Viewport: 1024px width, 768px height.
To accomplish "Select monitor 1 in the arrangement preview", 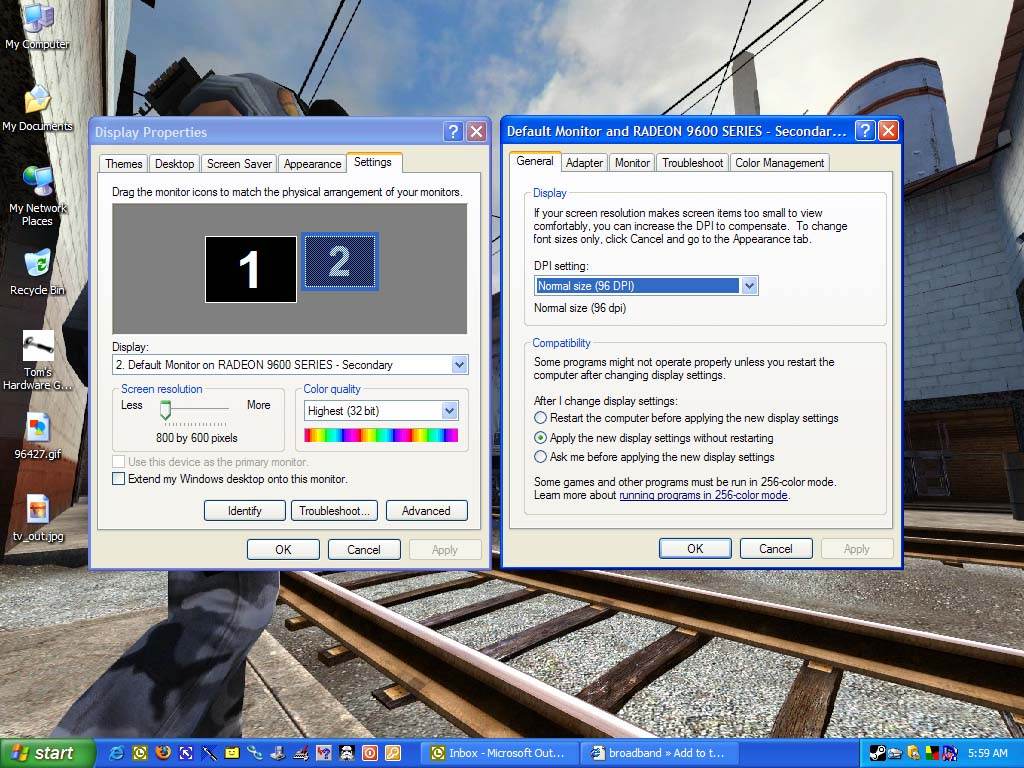I will point(251,269).
